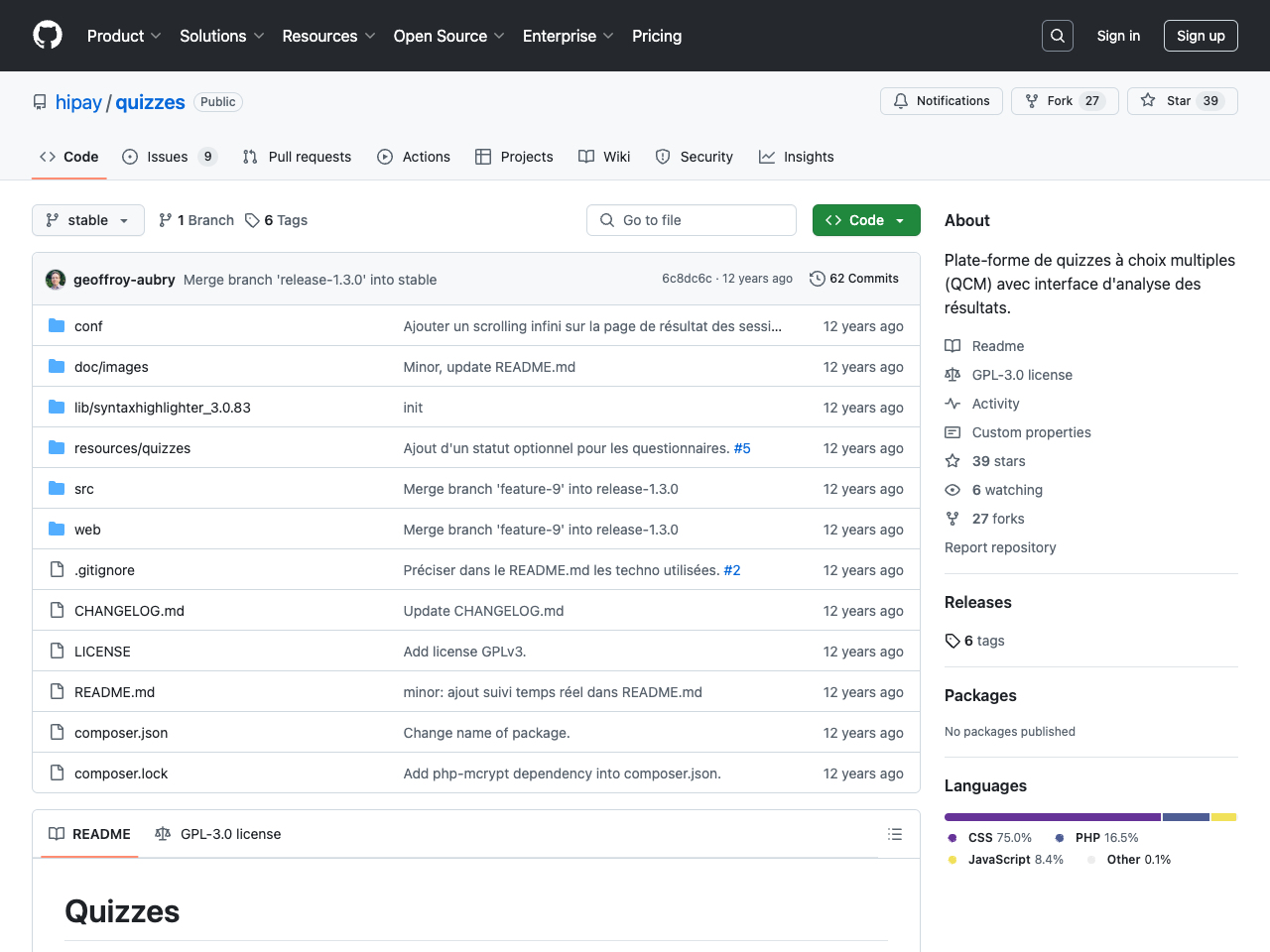1270x952 pixels.
Task: Click the fork icon beside 27 forks
Action: click(952, 519)
